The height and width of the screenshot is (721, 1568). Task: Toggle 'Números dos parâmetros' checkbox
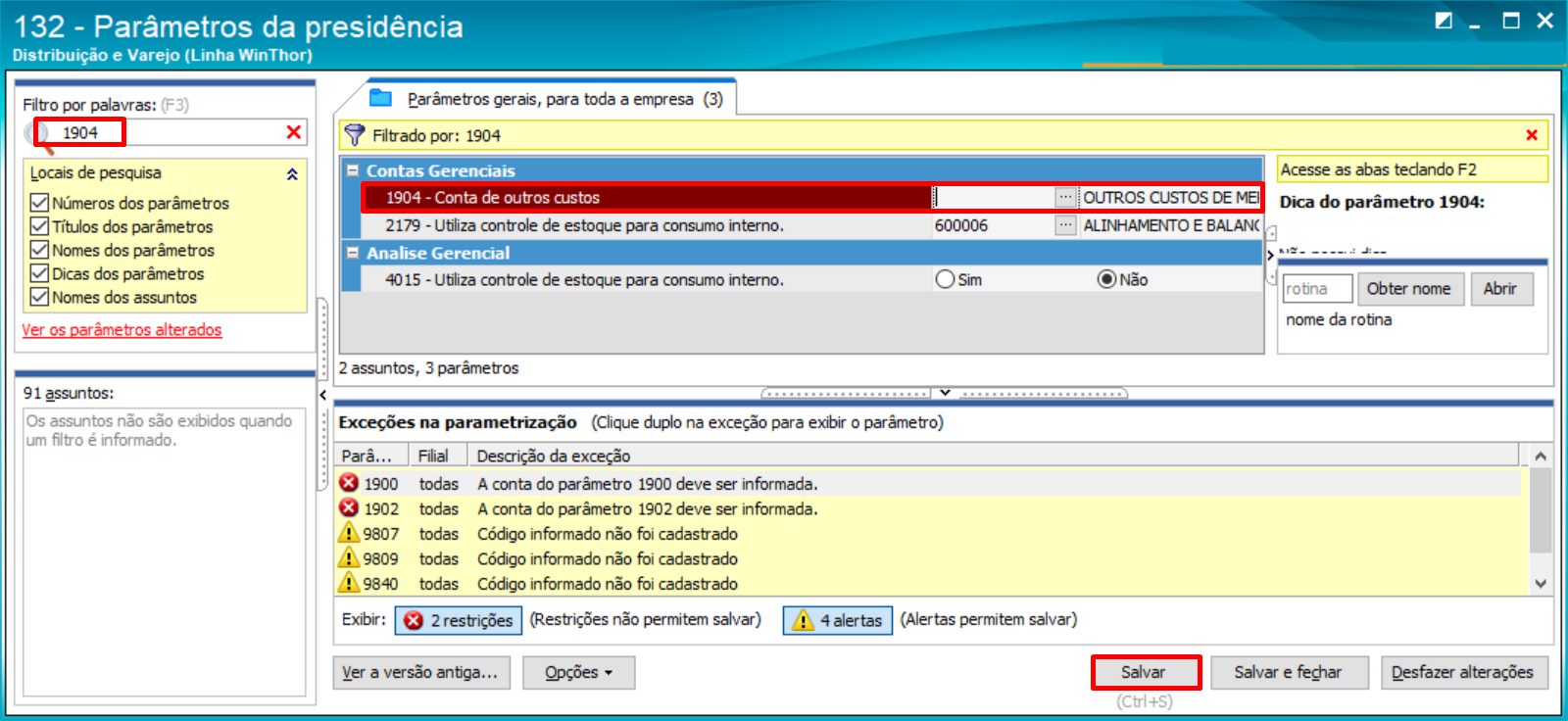click(x=40, y=203)
